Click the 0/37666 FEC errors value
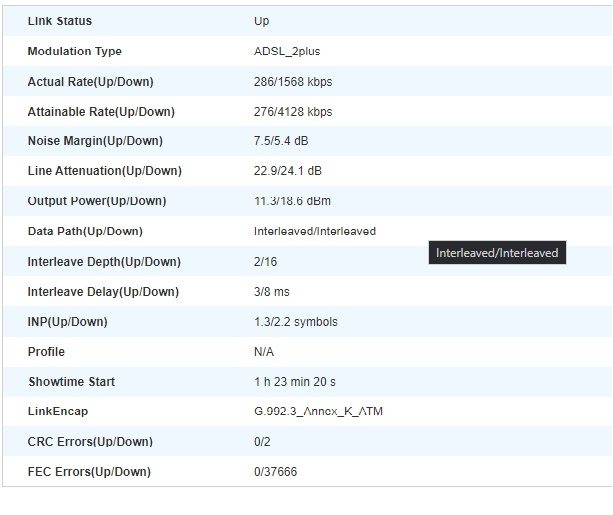 point(275,472)
